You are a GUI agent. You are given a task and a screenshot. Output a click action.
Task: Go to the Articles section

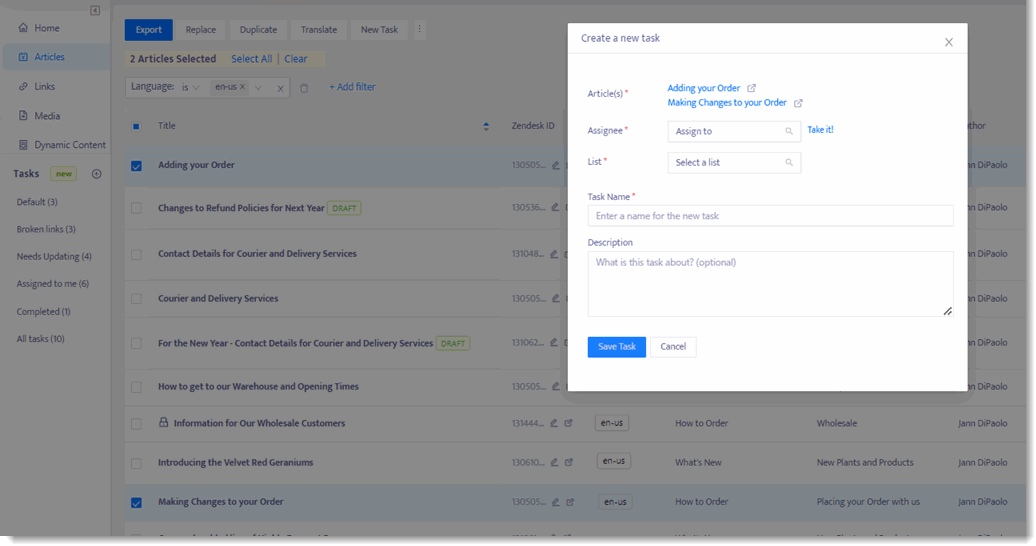click(56, 57)
